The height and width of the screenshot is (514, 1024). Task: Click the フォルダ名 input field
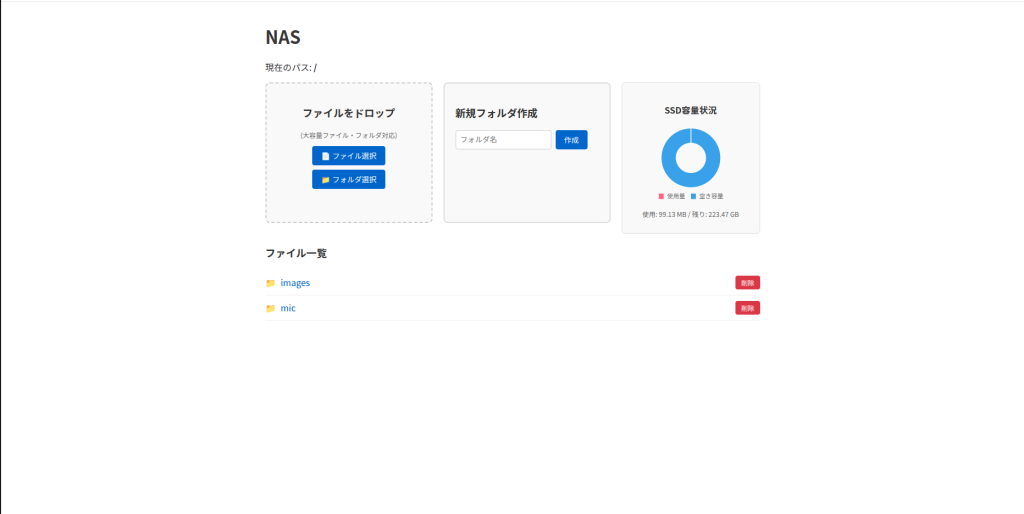504,140
